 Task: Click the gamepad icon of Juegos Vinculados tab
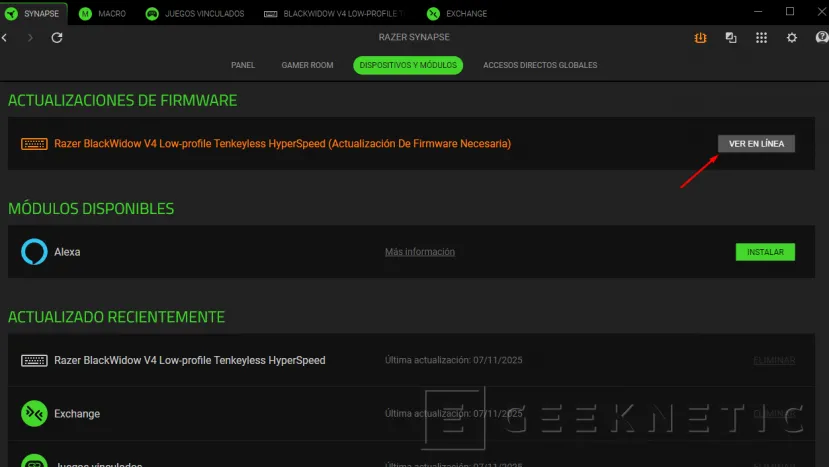click(152, 14)
